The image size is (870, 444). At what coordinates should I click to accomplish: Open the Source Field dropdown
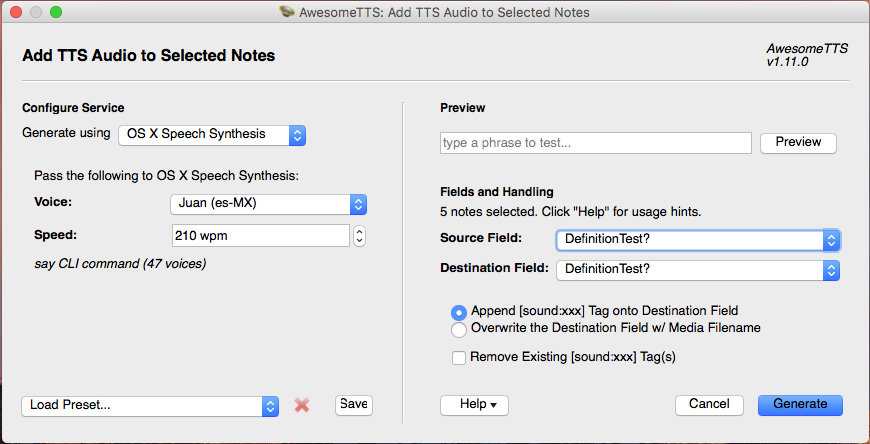698,240
